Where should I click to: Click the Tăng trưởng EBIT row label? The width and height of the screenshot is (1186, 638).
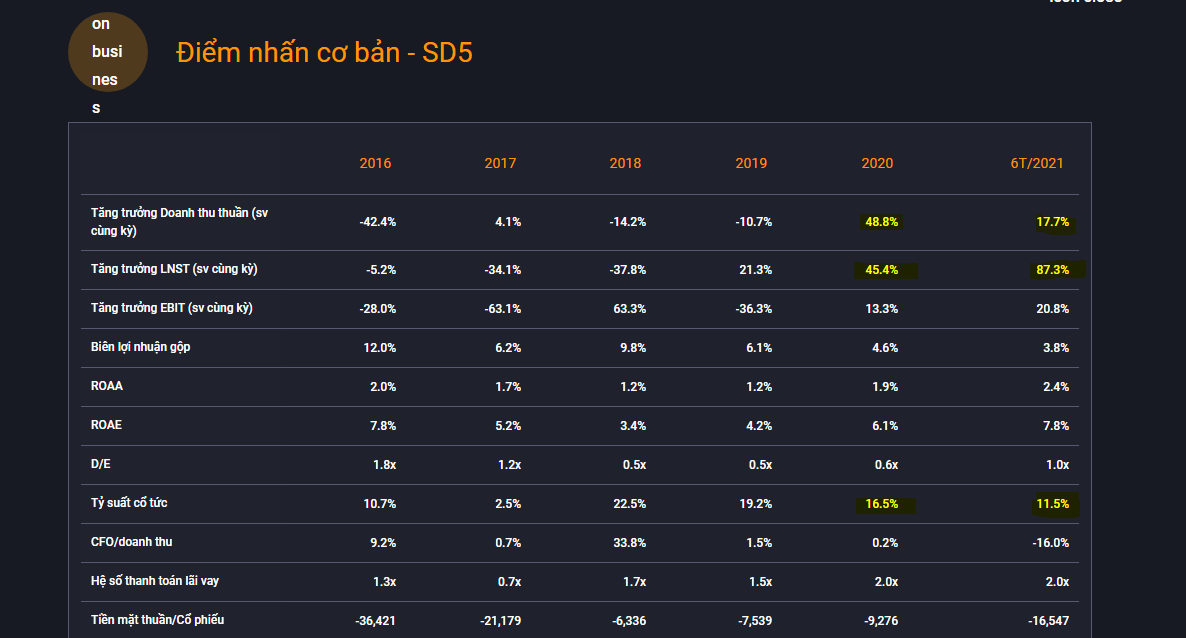171,308
